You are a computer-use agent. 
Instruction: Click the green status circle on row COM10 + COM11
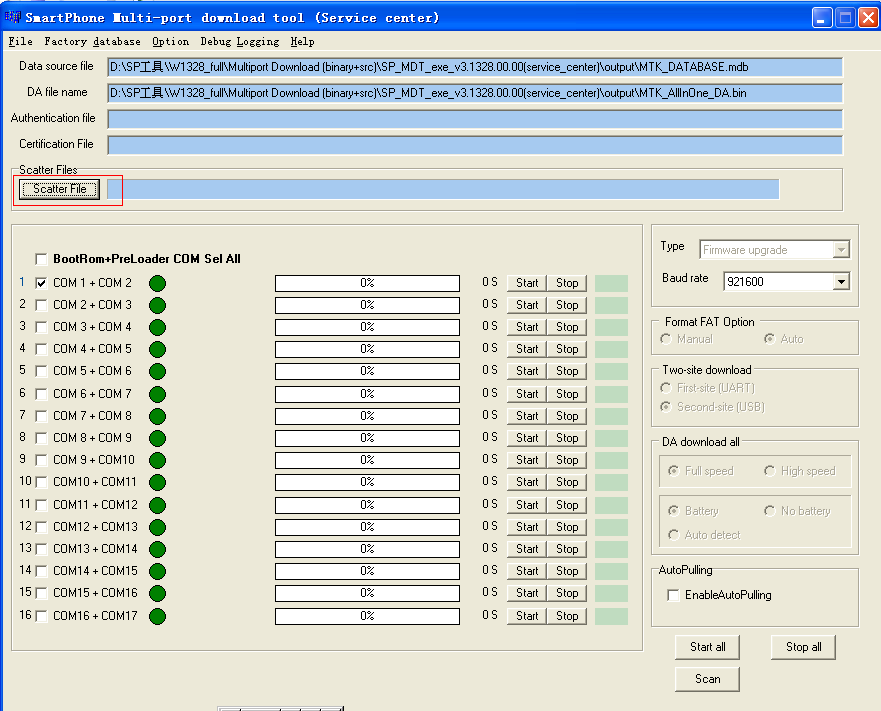[157, 482]
